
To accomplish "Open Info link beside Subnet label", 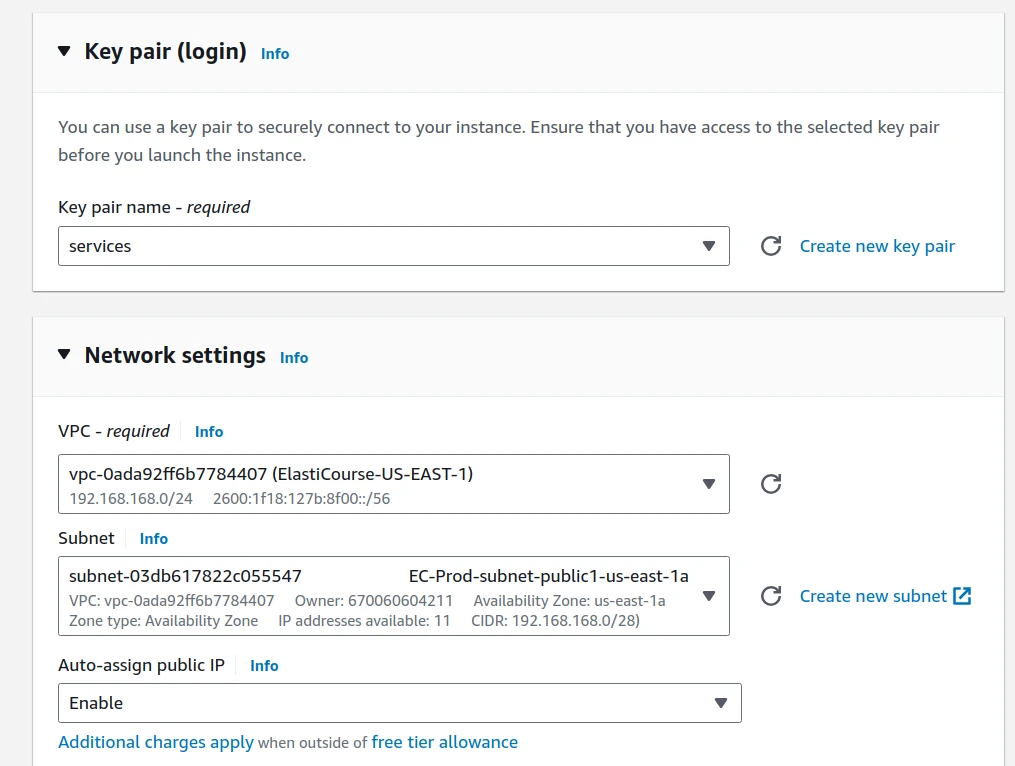I will coord(154,539).
